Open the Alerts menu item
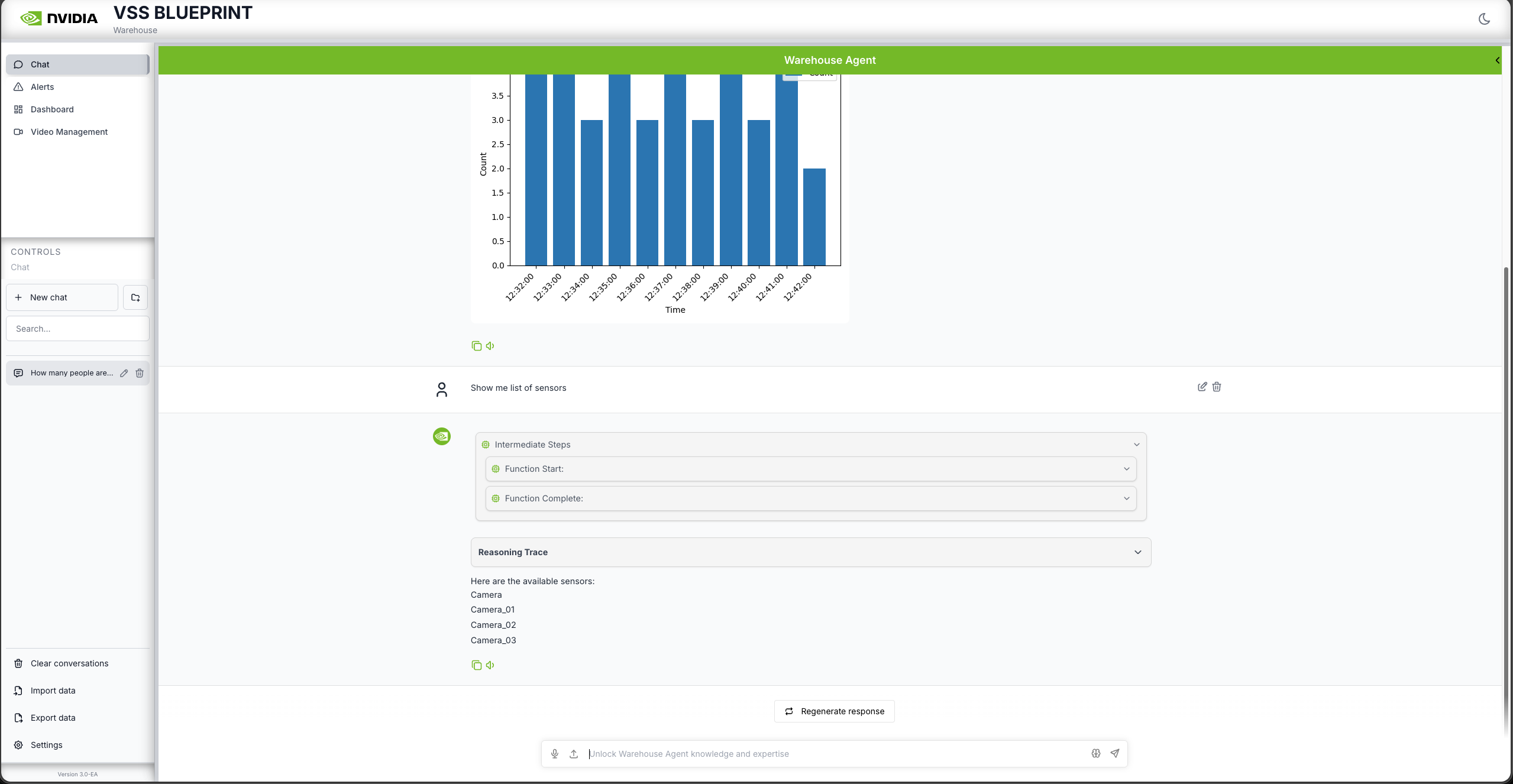This screenshot has width=1513, height=784. coord(42,87)
